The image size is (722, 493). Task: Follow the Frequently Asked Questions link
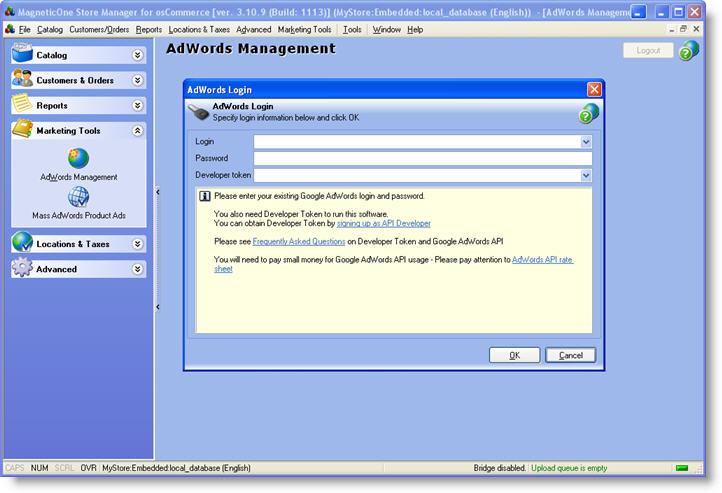pyautogui.click(x=298, y=241)
